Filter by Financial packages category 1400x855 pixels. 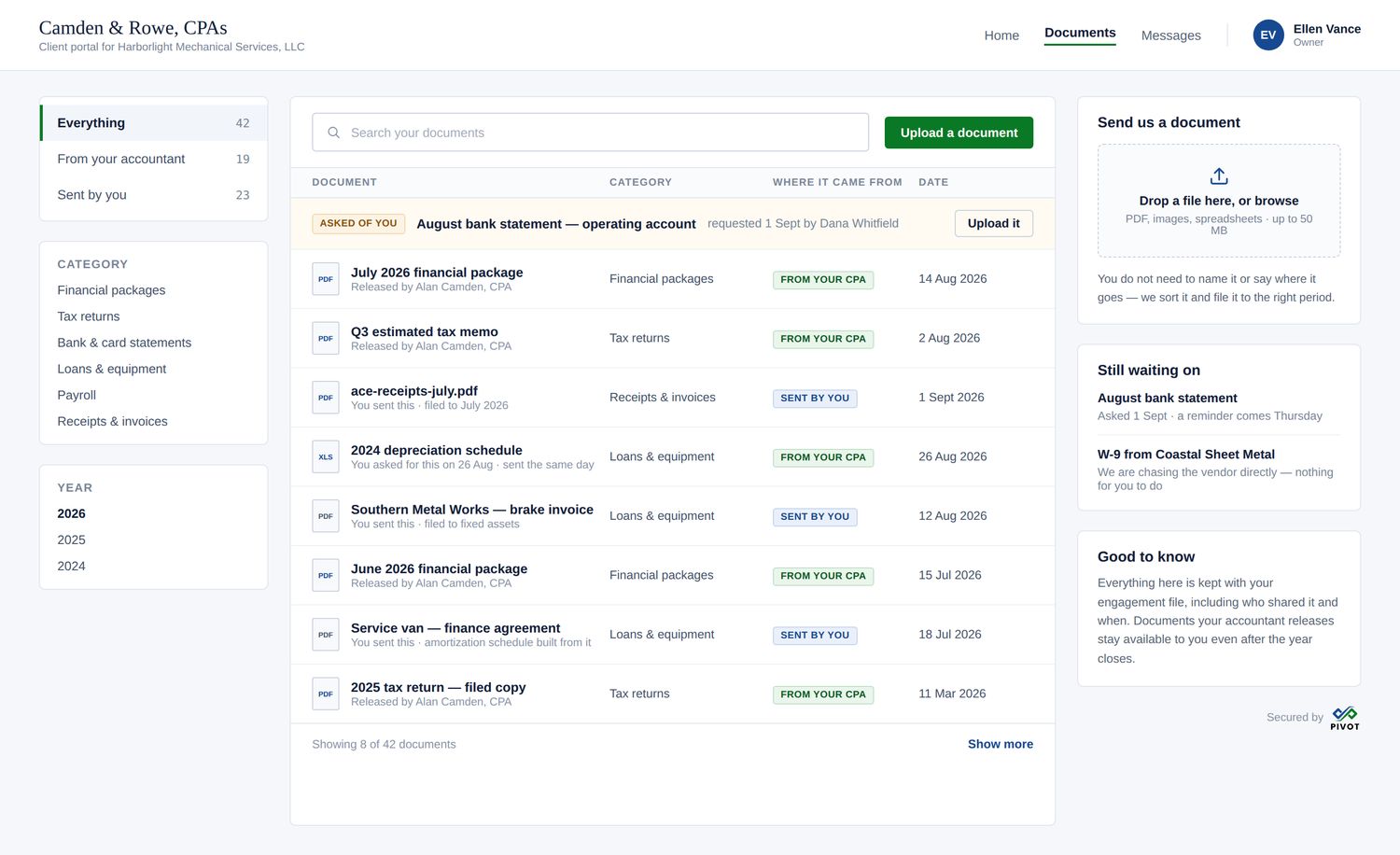[111, 290]
